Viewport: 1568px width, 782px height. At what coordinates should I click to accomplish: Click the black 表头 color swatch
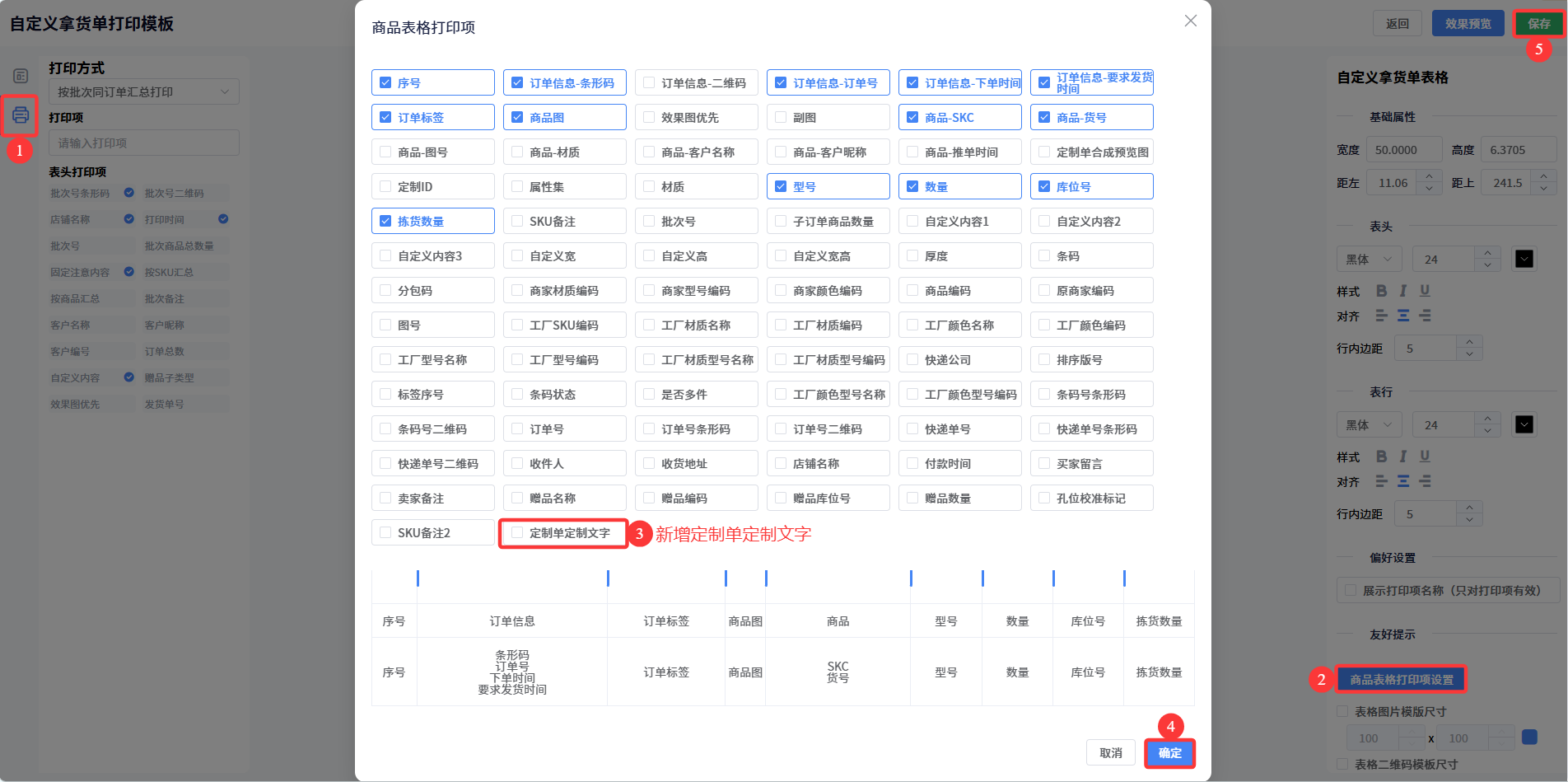(1524, 260)
